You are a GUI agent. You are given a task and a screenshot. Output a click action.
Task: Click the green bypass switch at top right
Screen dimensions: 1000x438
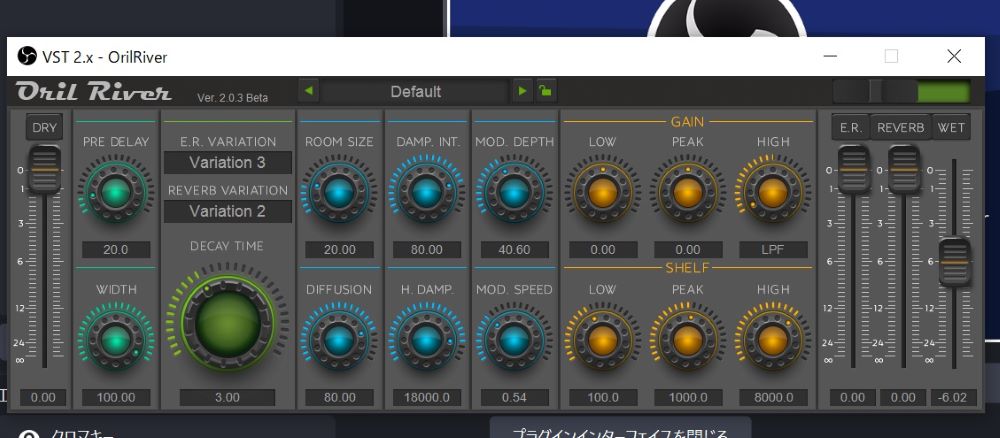click(943, 92)
